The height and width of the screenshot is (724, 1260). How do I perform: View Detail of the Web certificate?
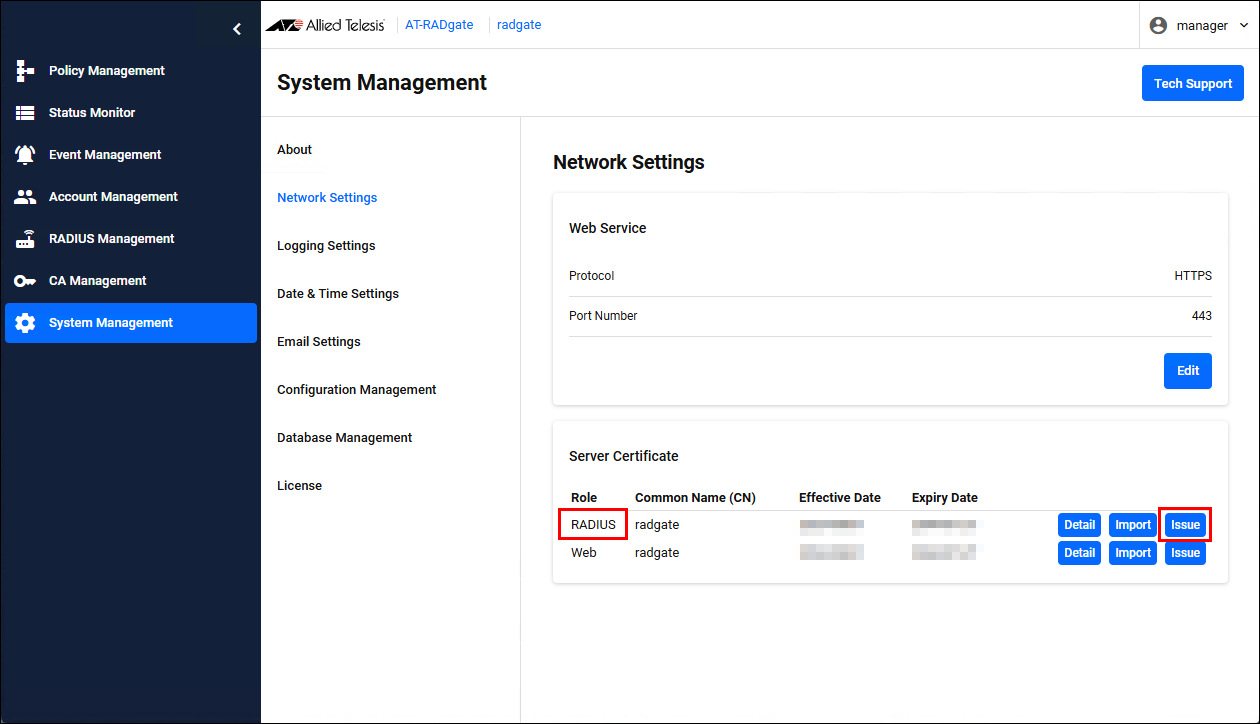pyautogui.click(x=1079, y=553)
